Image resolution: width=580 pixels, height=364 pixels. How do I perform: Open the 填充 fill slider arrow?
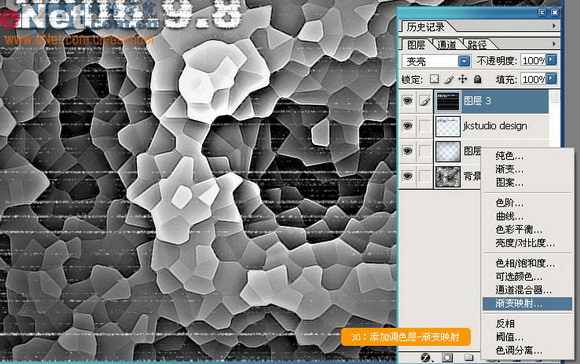coord(551,78)
